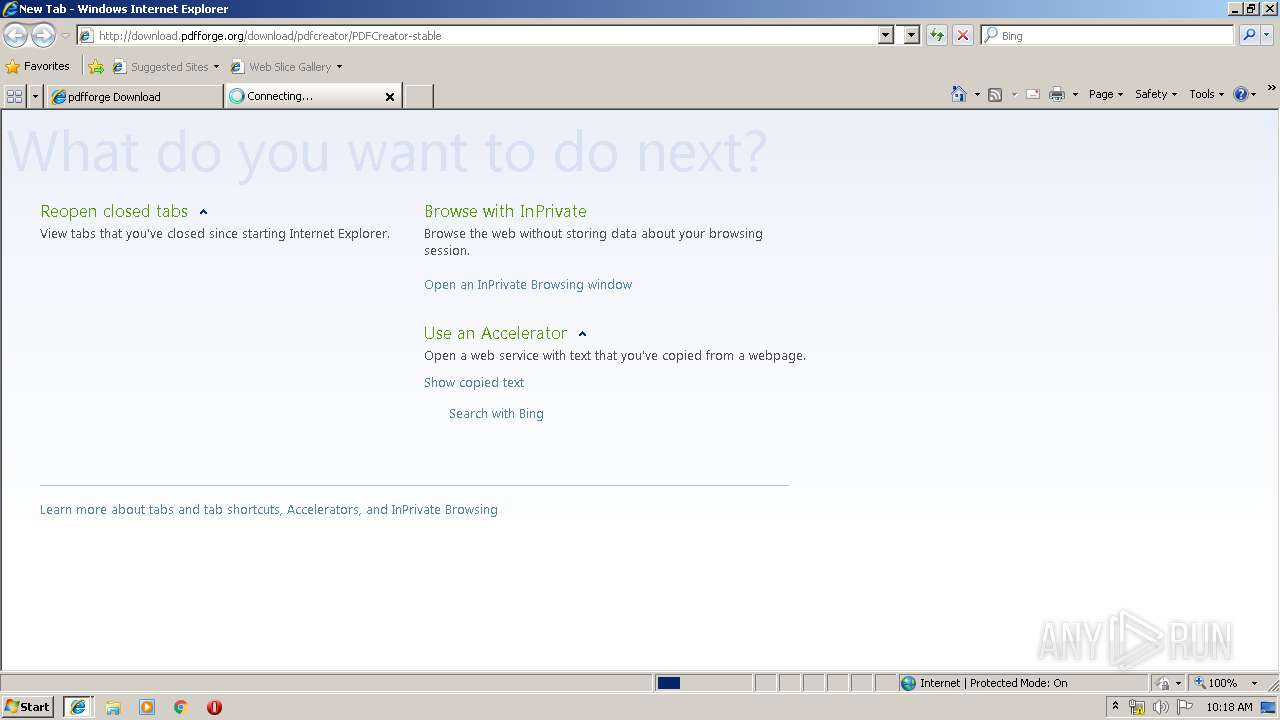Viewport: 1280px width, 720px height.
Task: Collapse the Use an Accelerator section
Action: [582, 334]
